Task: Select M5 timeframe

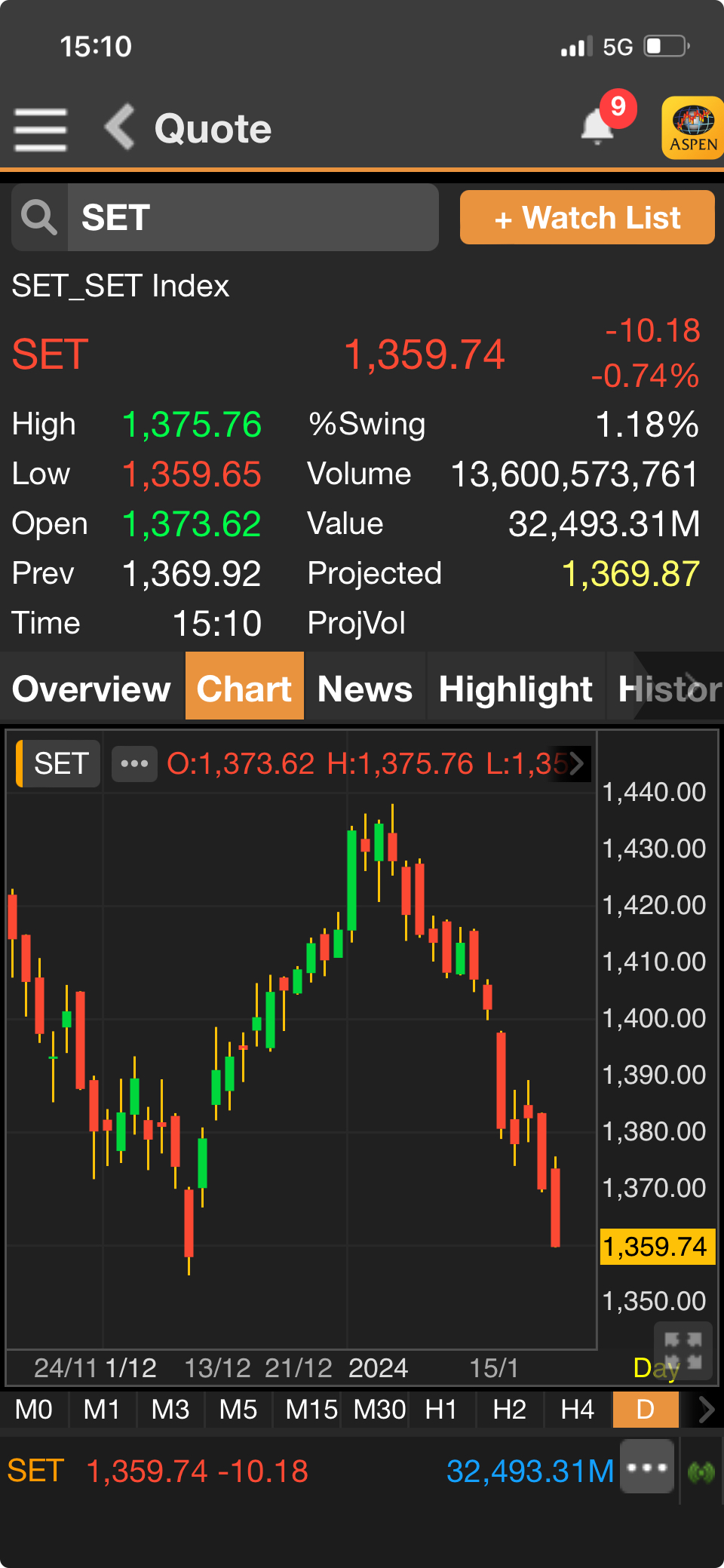Action: [x=238, y=1409]
